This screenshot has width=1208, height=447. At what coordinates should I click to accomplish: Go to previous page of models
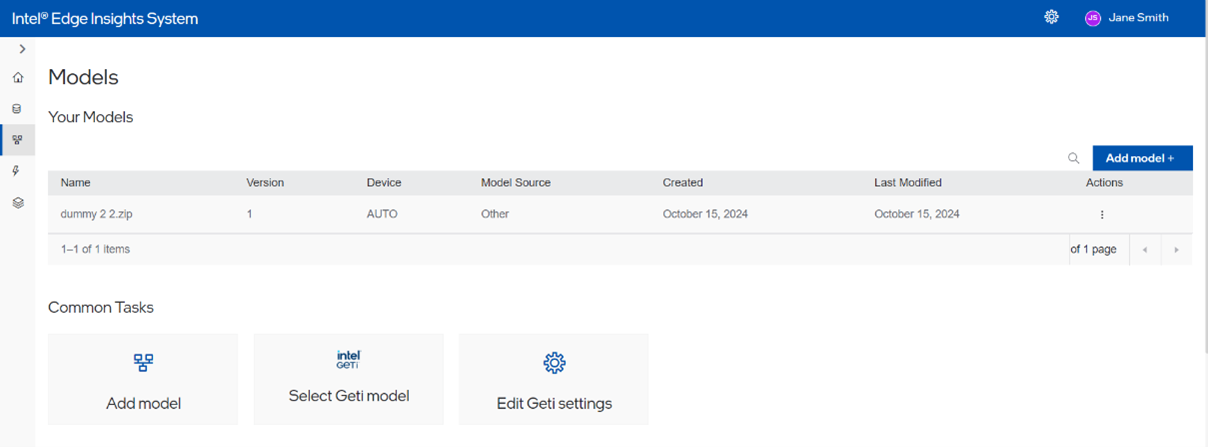1145,249
